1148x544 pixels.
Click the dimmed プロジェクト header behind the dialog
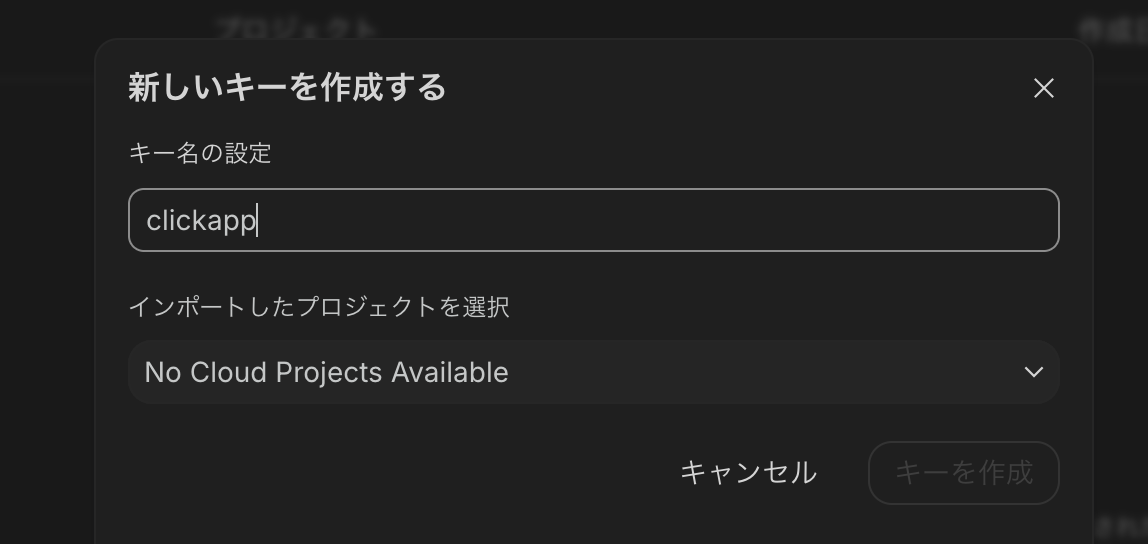coord(297,28)
